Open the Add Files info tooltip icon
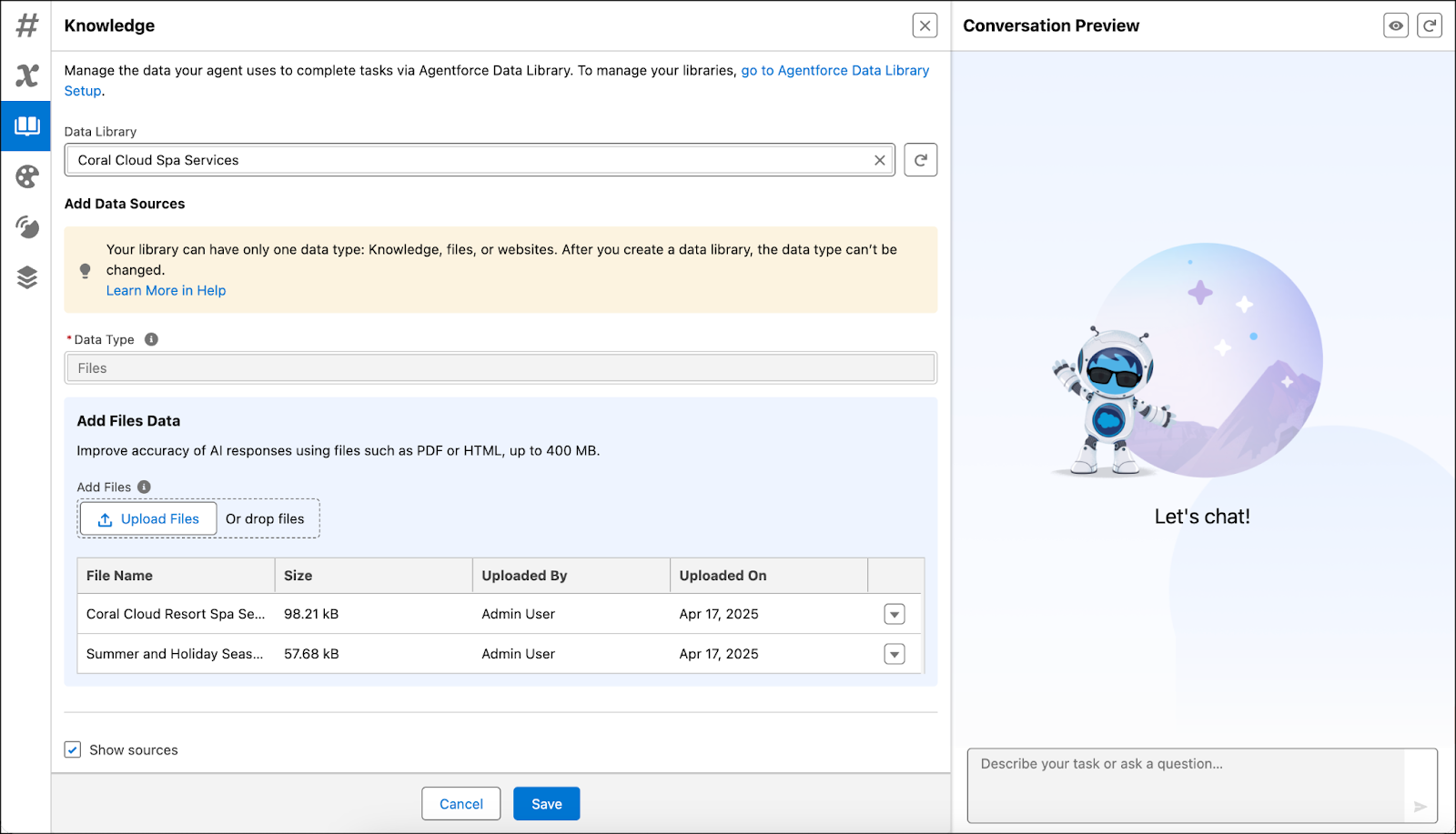The image size is (1456, 834). tap(144, 487)
